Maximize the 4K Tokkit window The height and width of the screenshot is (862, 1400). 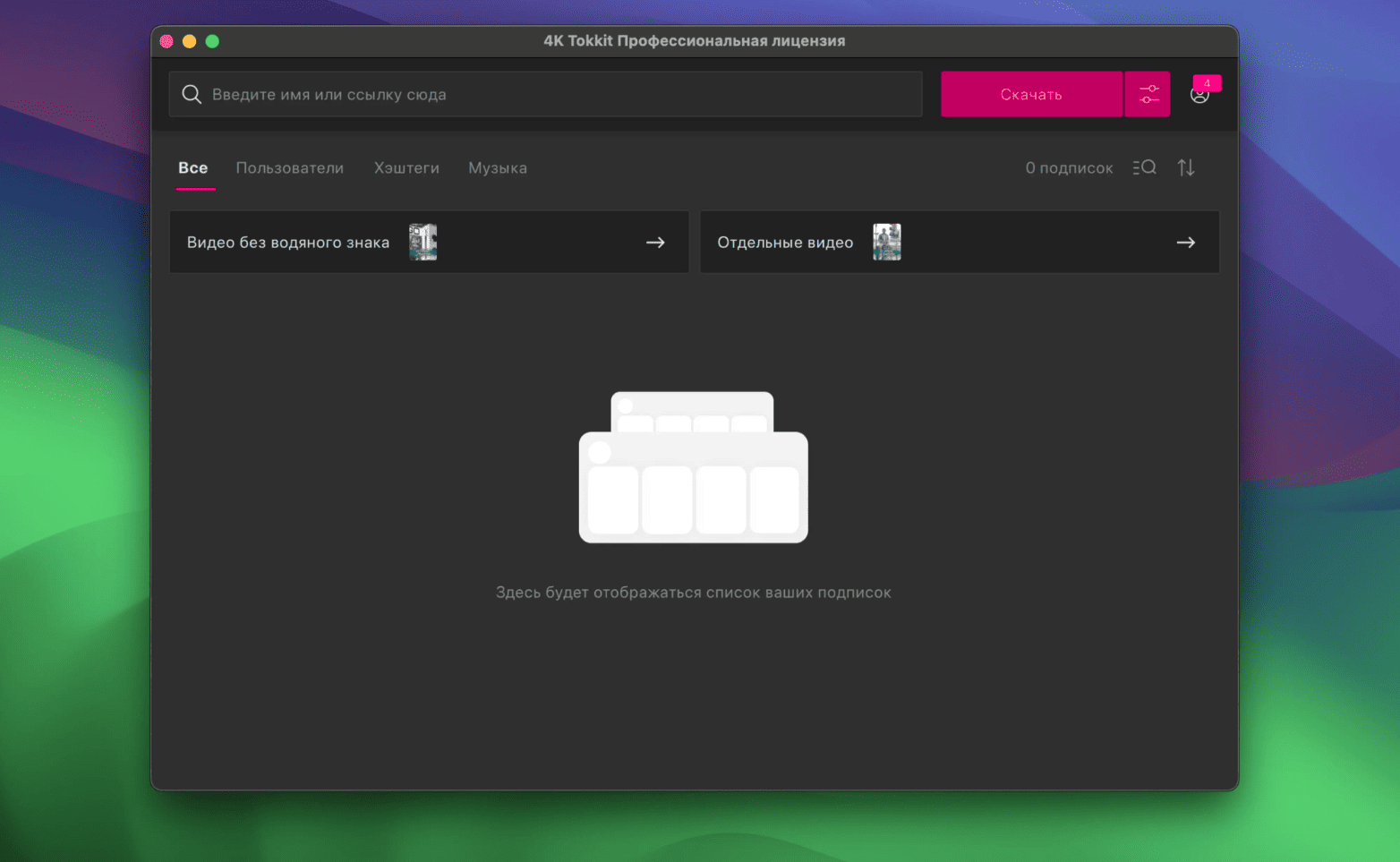[x=212, y=41]
